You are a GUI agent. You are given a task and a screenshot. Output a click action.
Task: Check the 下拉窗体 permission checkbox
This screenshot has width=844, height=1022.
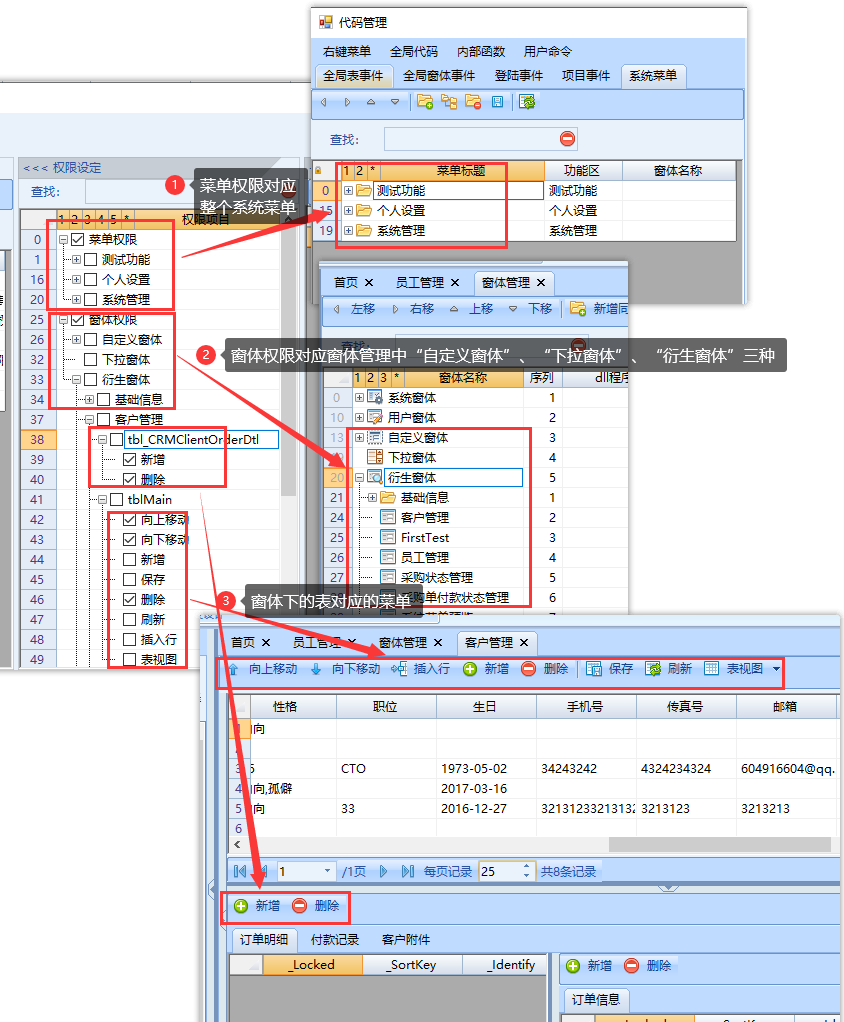pyautogui.click(x=91, y=360)
